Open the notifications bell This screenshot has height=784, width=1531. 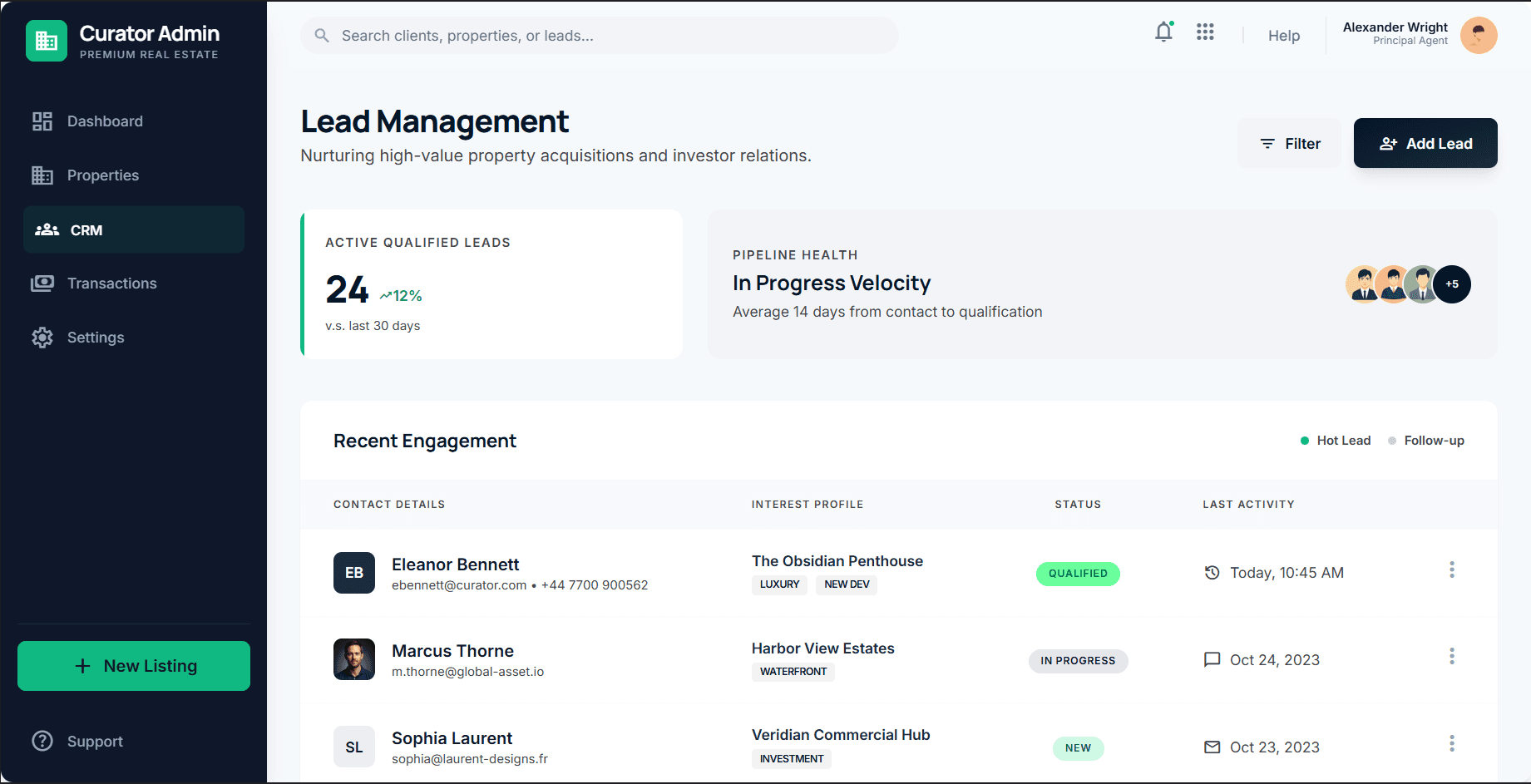tap(1163, 31)
